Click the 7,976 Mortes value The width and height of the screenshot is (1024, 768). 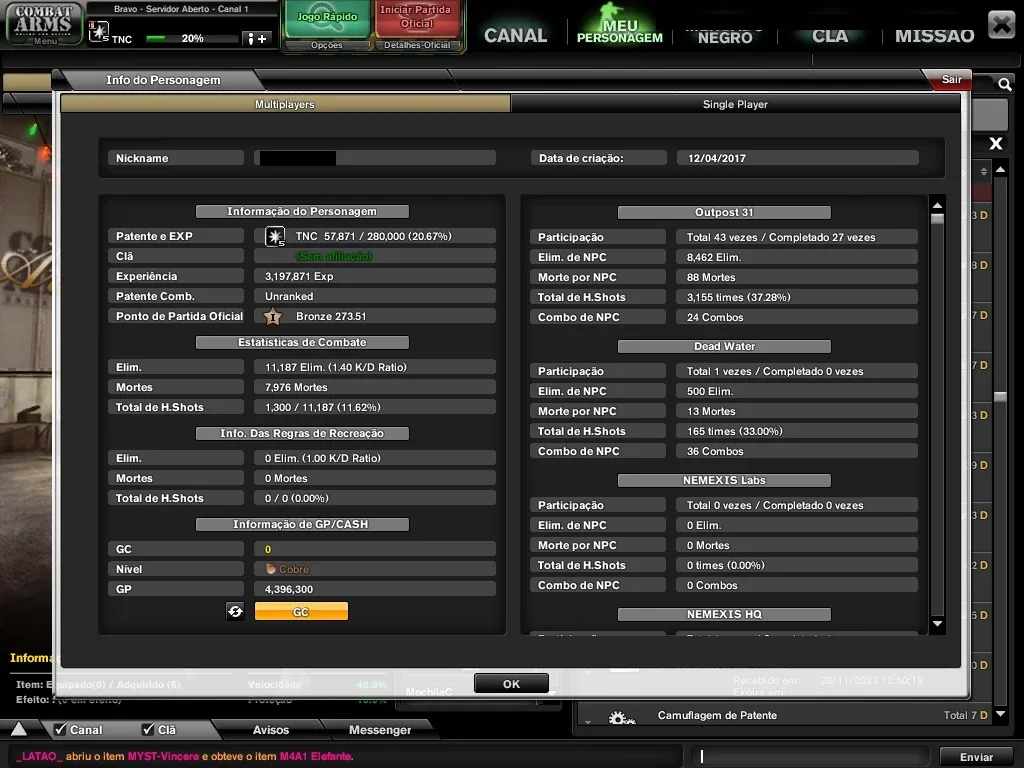(x=296, y=387)
